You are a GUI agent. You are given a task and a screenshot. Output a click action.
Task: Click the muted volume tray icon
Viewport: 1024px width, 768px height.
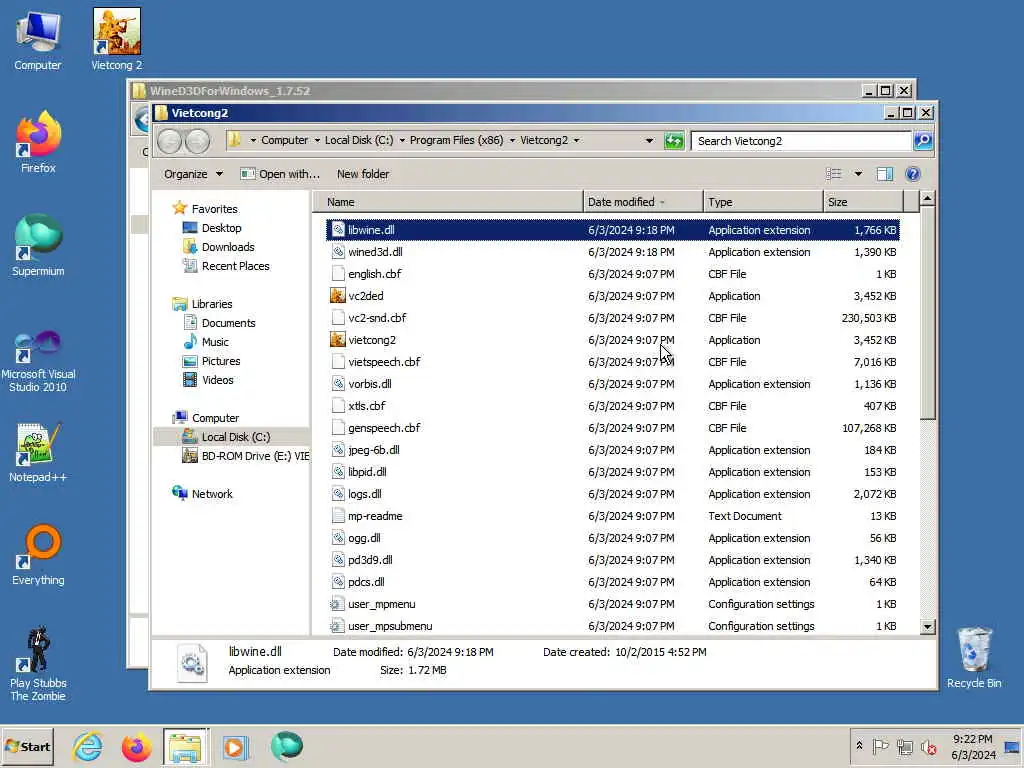(x=928, y=746)
